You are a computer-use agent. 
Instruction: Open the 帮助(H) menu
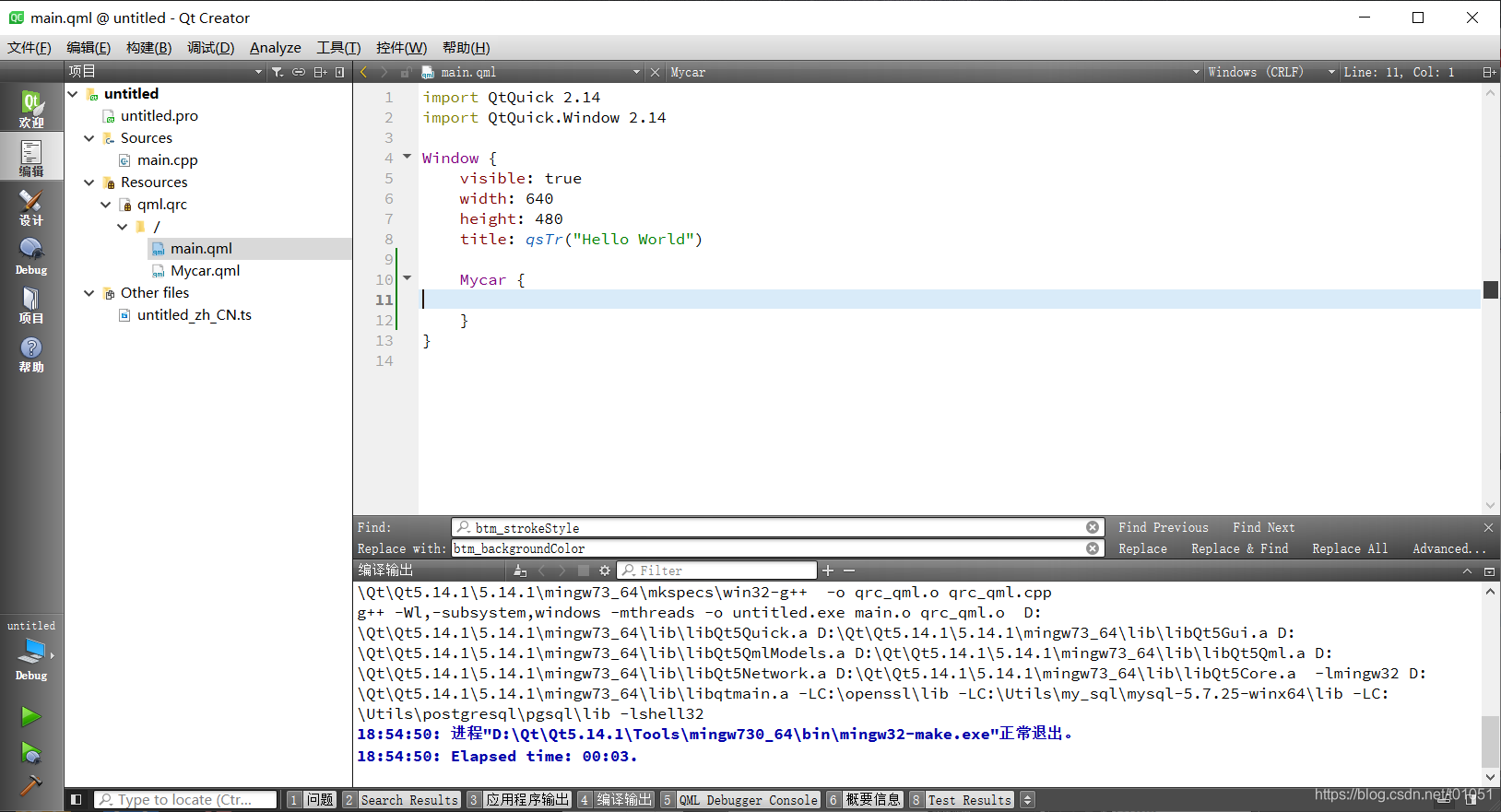(466, 47)
